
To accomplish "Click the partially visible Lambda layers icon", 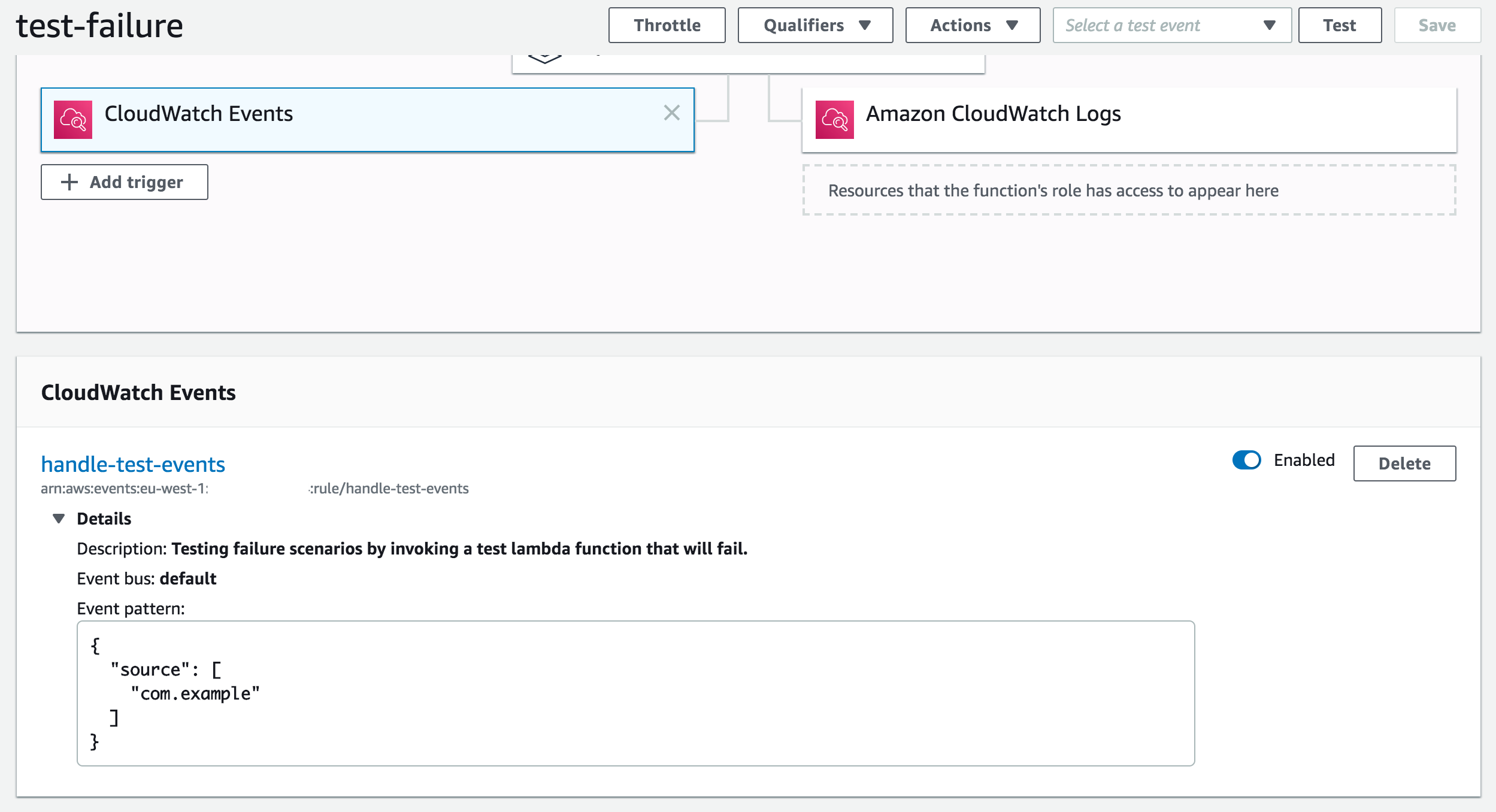I will pos(544,58).
